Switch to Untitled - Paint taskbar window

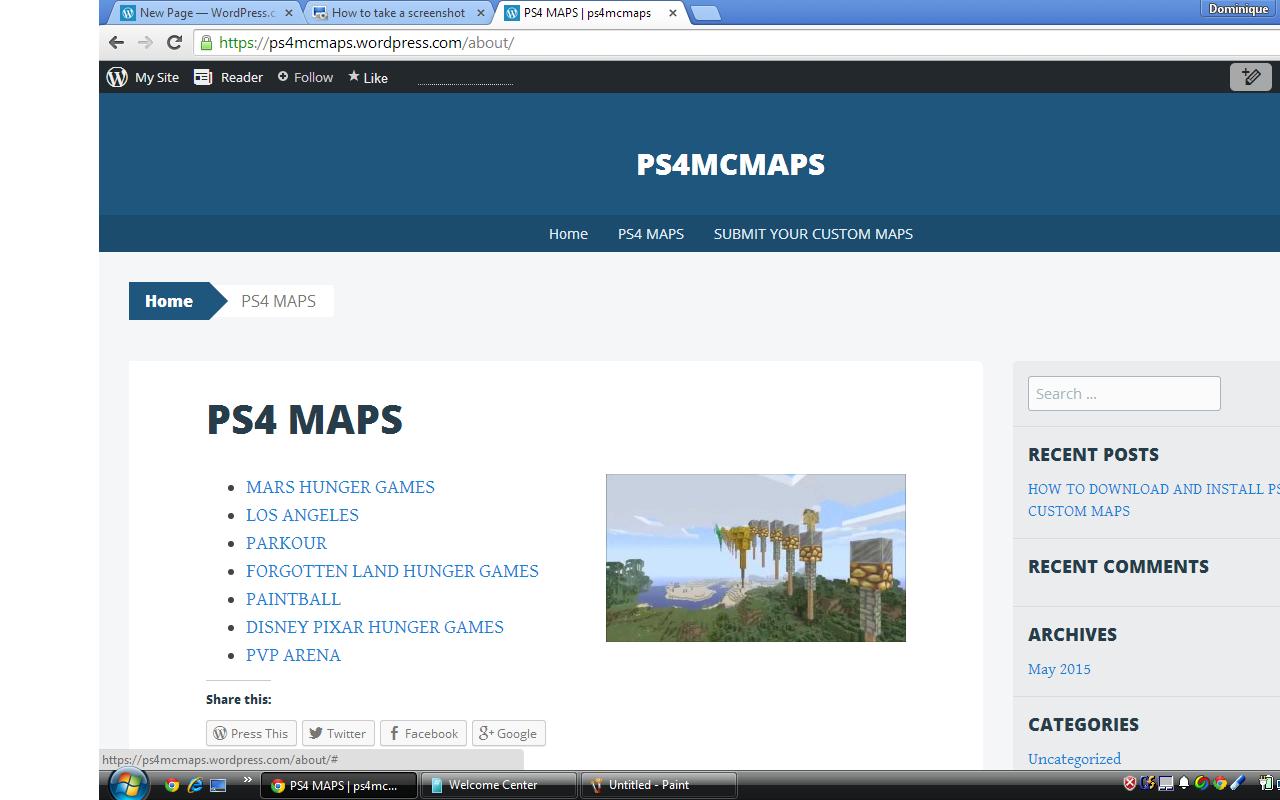point(659,785)
